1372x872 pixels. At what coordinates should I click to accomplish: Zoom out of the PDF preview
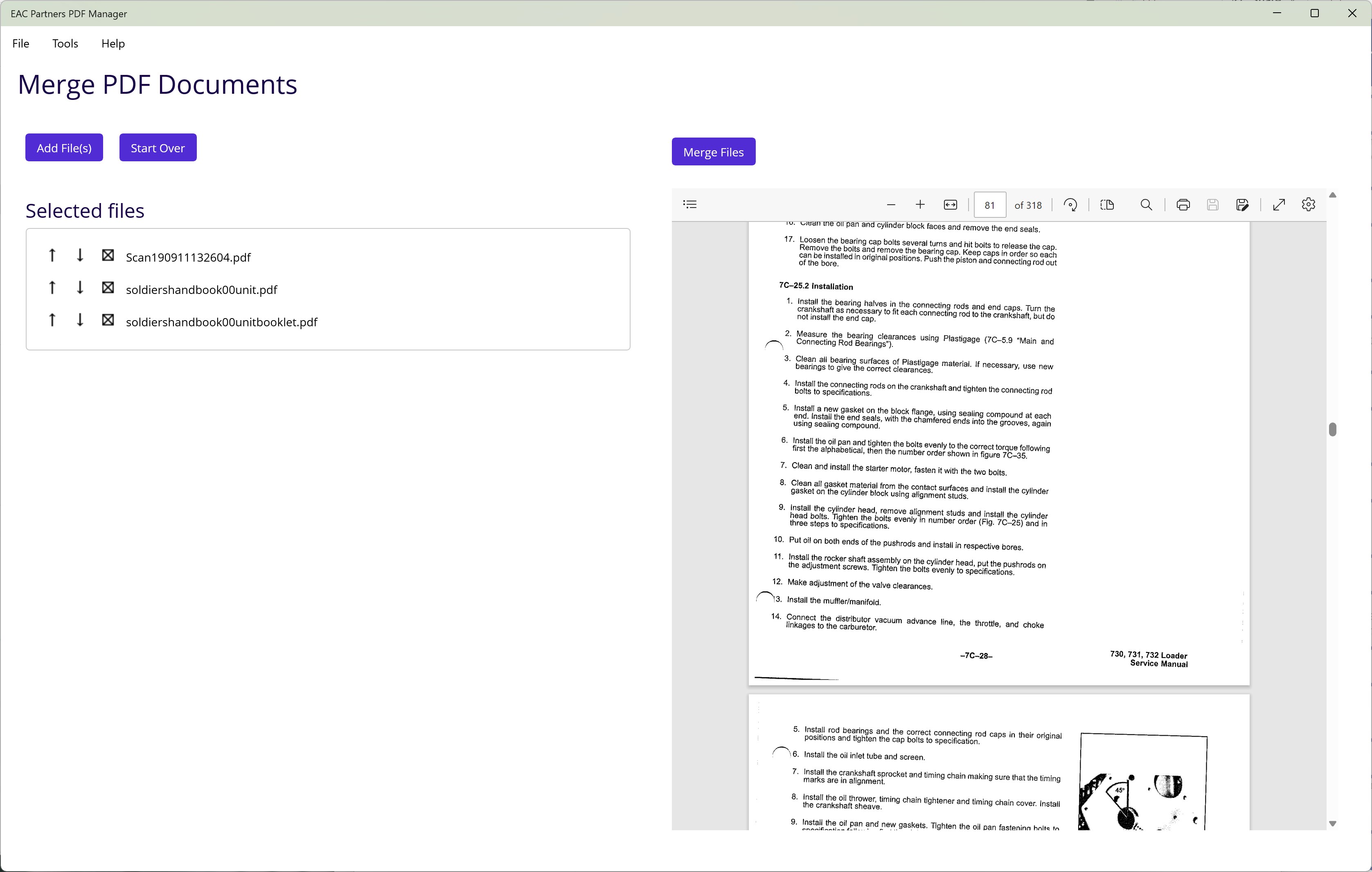pos(891,205)
